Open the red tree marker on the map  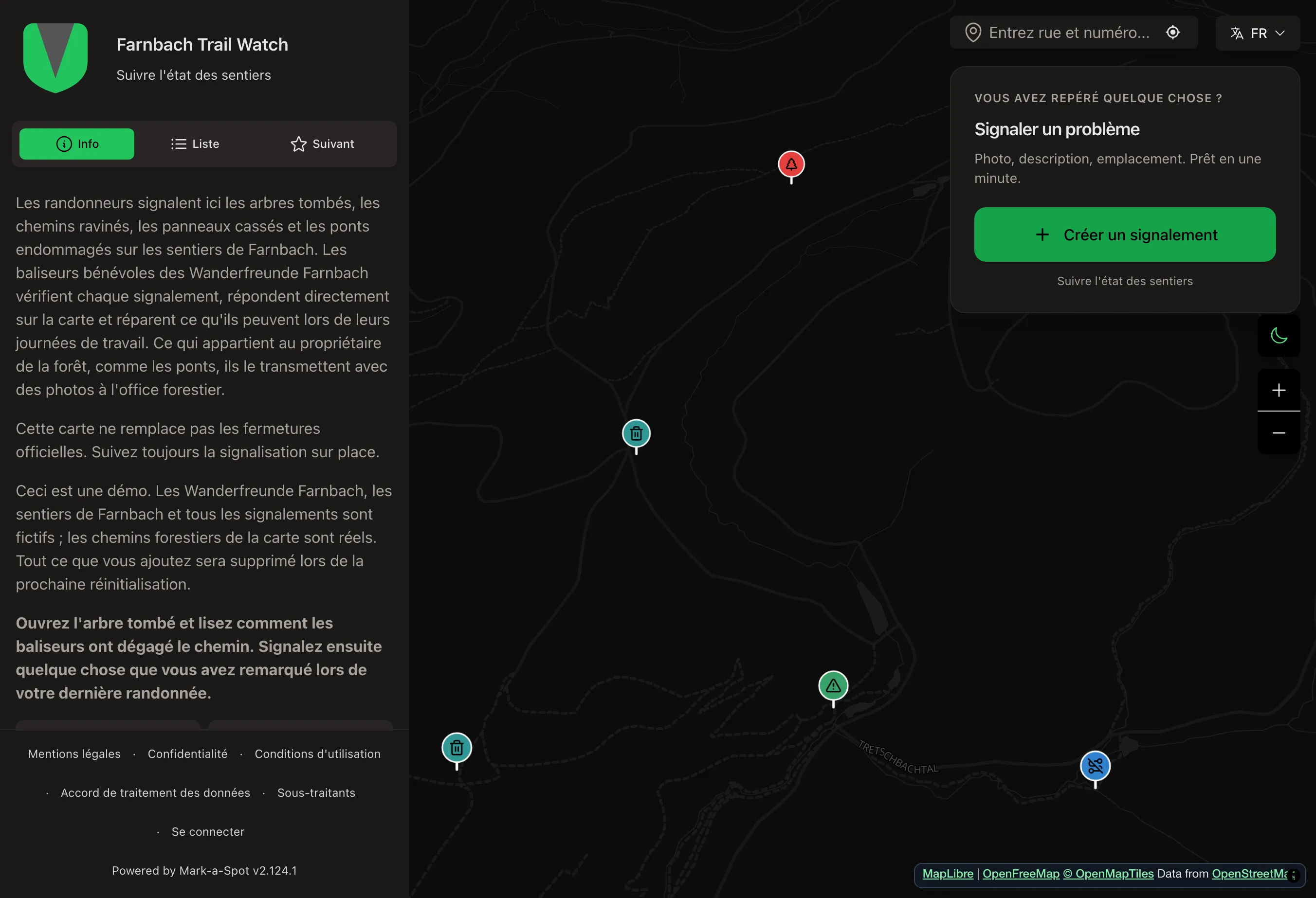pos(791,164)
